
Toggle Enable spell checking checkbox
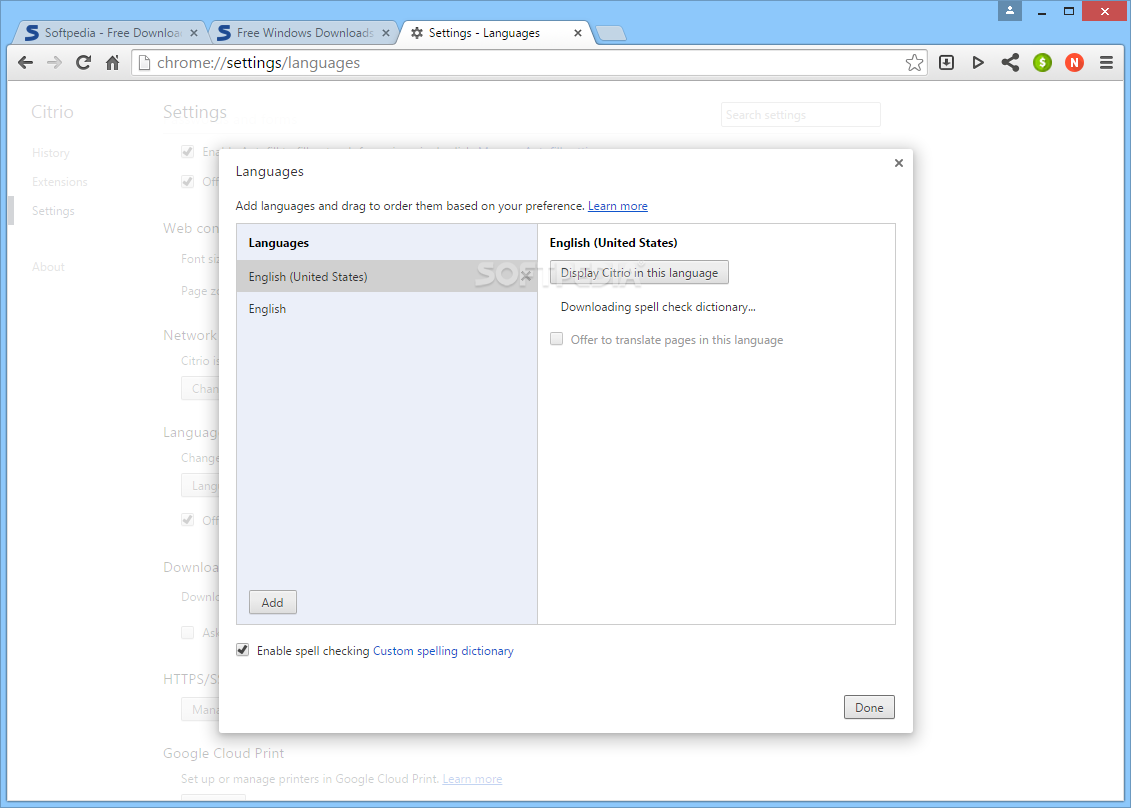pyautogui.click(x=243, y=650)
